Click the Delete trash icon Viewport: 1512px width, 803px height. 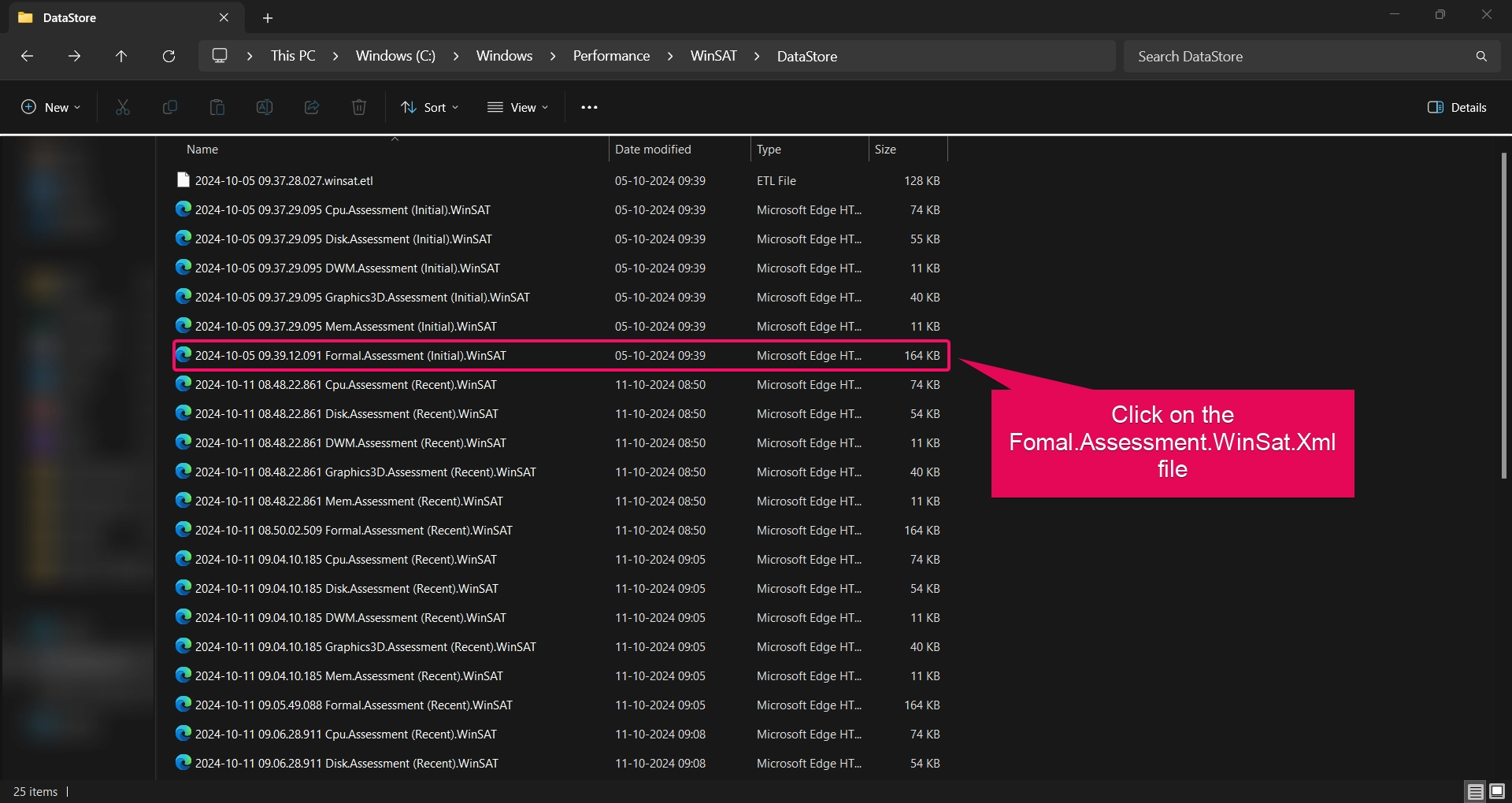click(359, 107)
